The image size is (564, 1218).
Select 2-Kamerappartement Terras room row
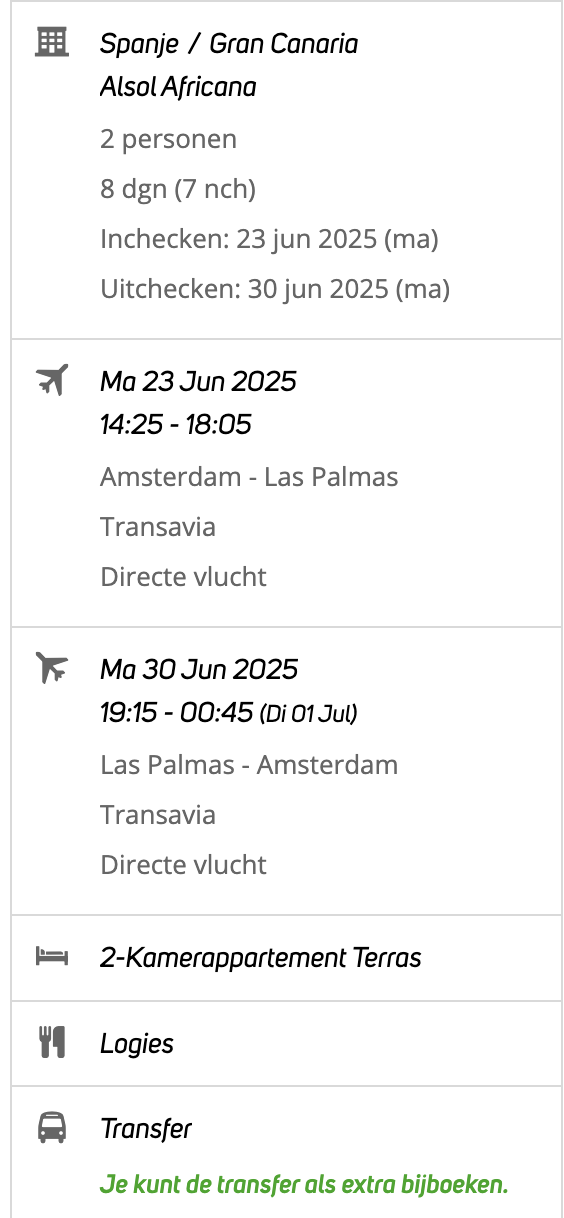click(287, 958)
